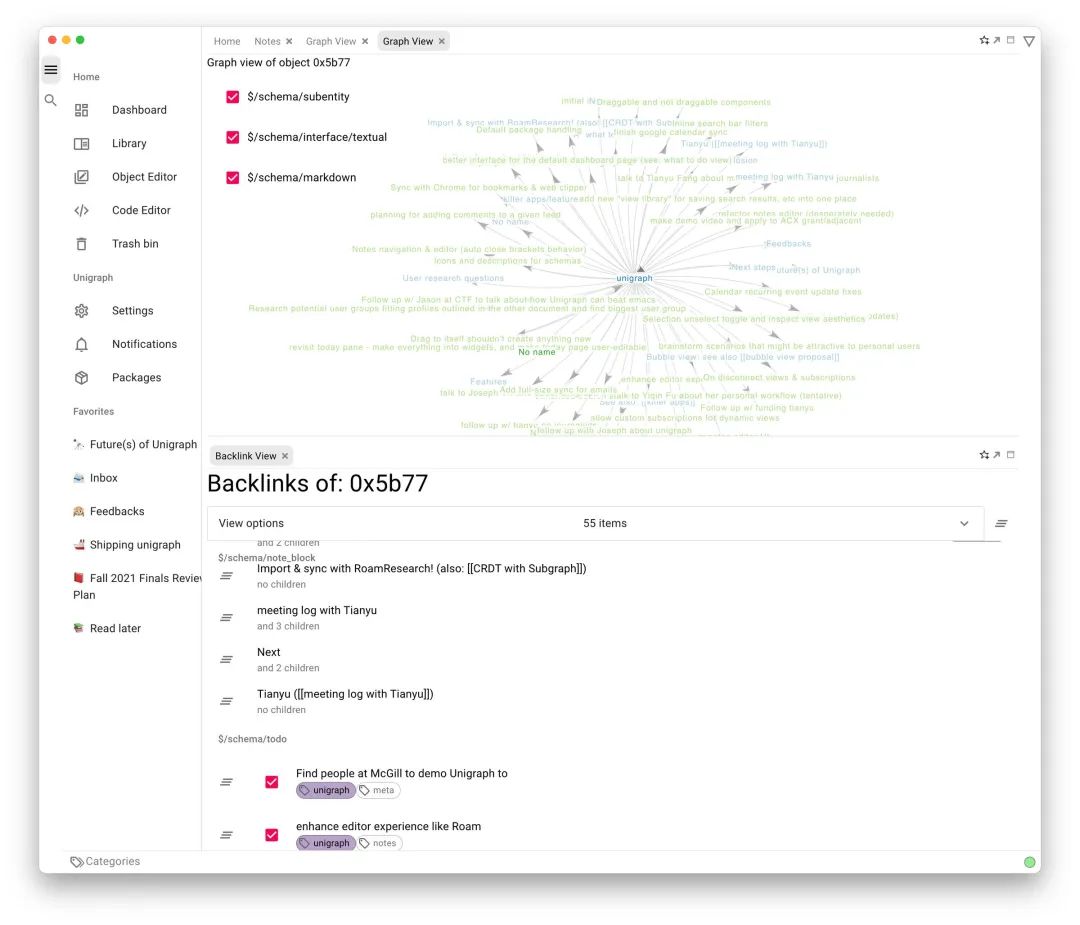1080x925 pixels.
Task: Click handle icon beside Find people at McGill todo
Action: (226, 782)
